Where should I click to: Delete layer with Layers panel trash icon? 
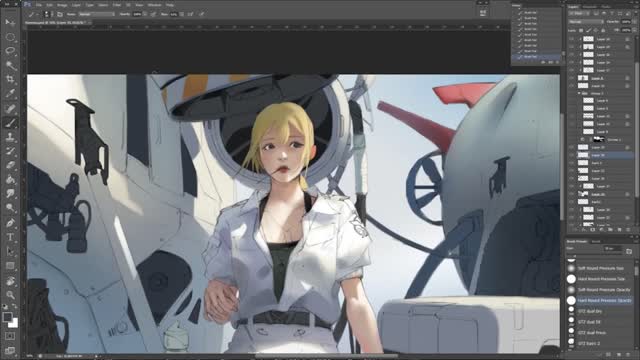[628, 230]
